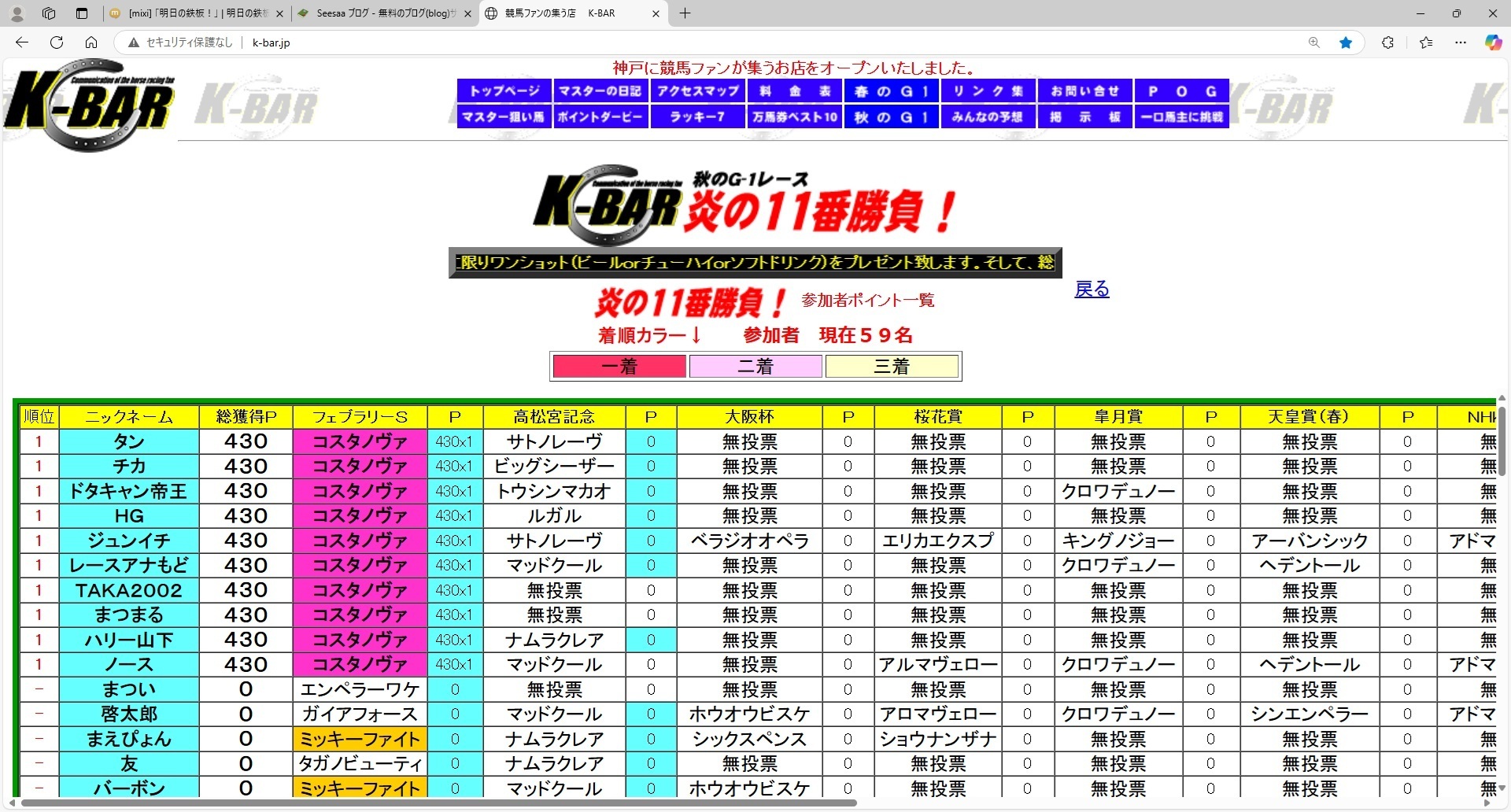
Task: Open the zoom magnifier icon in address bar
Action: tap(1313, 42)
